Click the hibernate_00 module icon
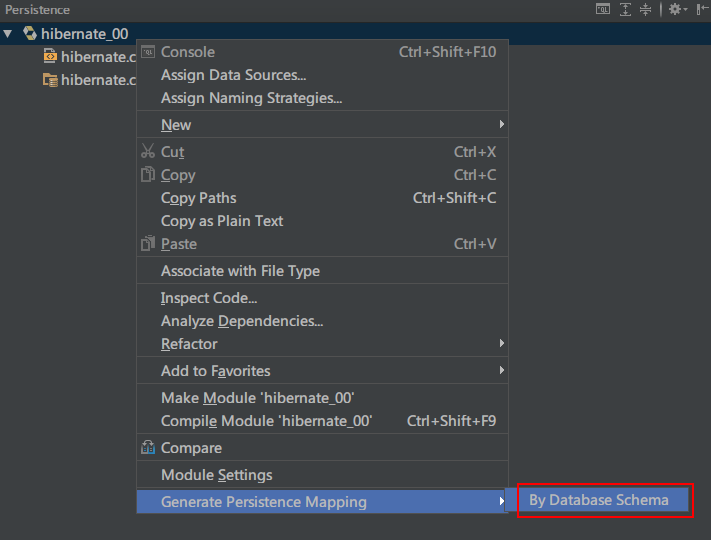Viewport: 711px width, 540px height. pyautogui.click(x=30, y=33)
